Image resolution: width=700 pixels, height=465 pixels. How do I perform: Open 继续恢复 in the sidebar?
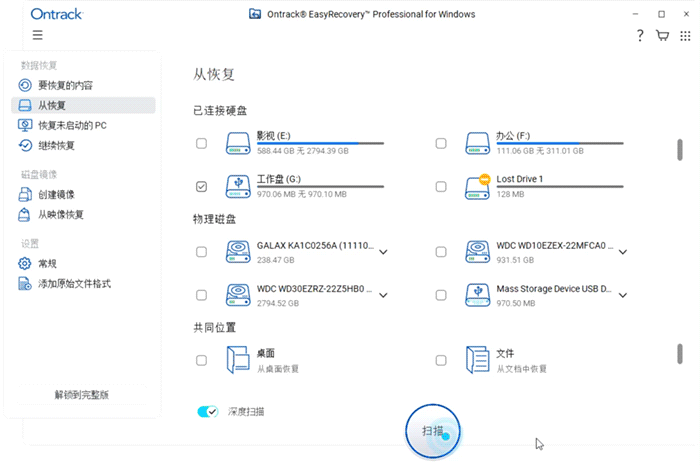[83, 145]
